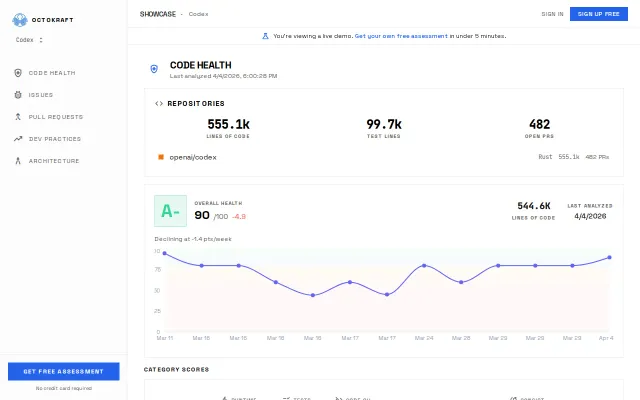This screenshot has width=640, height=400.
Task: Click the Apr 4 data point on chart
Action: 609,258
